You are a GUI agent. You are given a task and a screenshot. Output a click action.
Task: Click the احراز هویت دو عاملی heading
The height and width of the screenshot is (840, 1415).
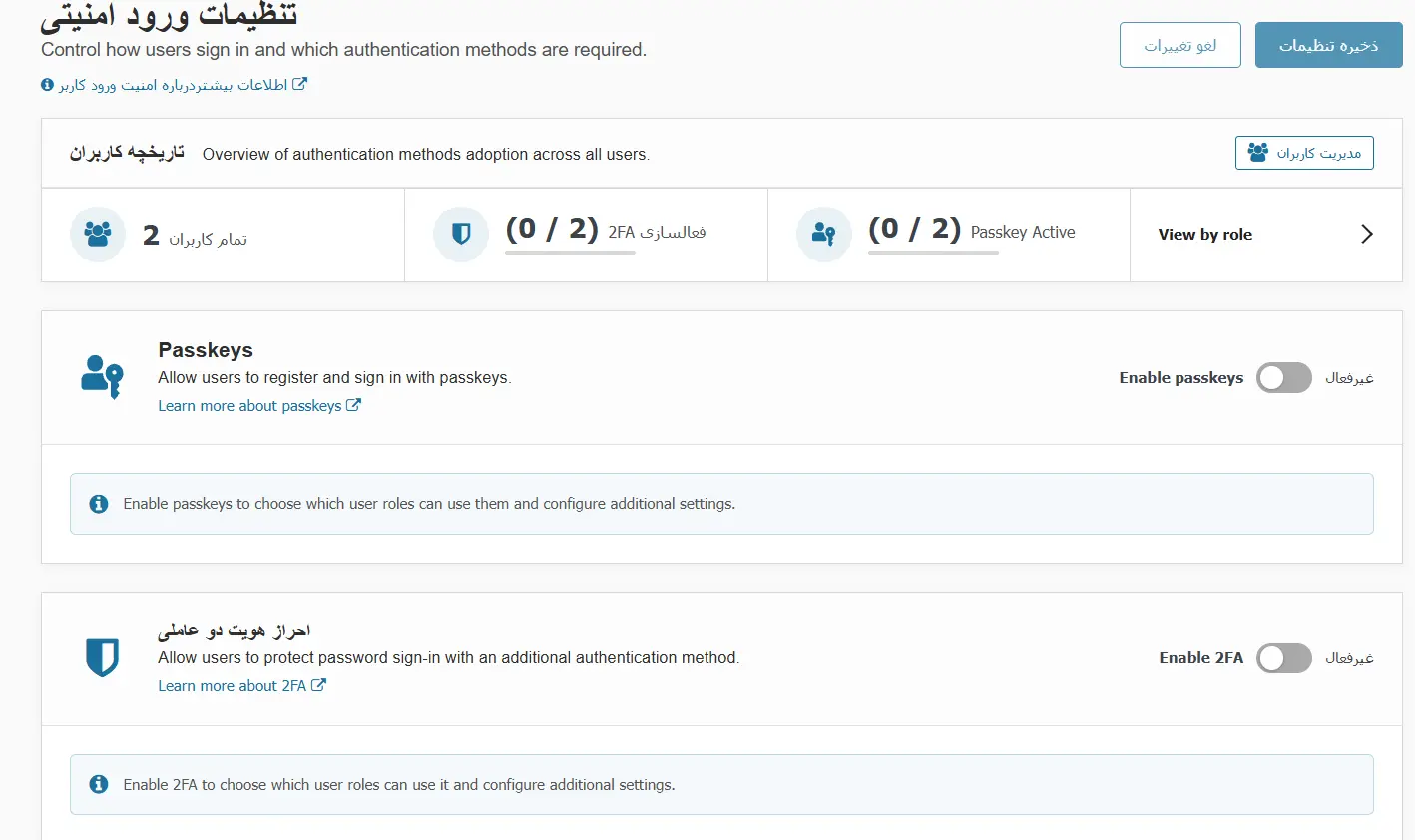pyautogui.click(x=235, y=630)
